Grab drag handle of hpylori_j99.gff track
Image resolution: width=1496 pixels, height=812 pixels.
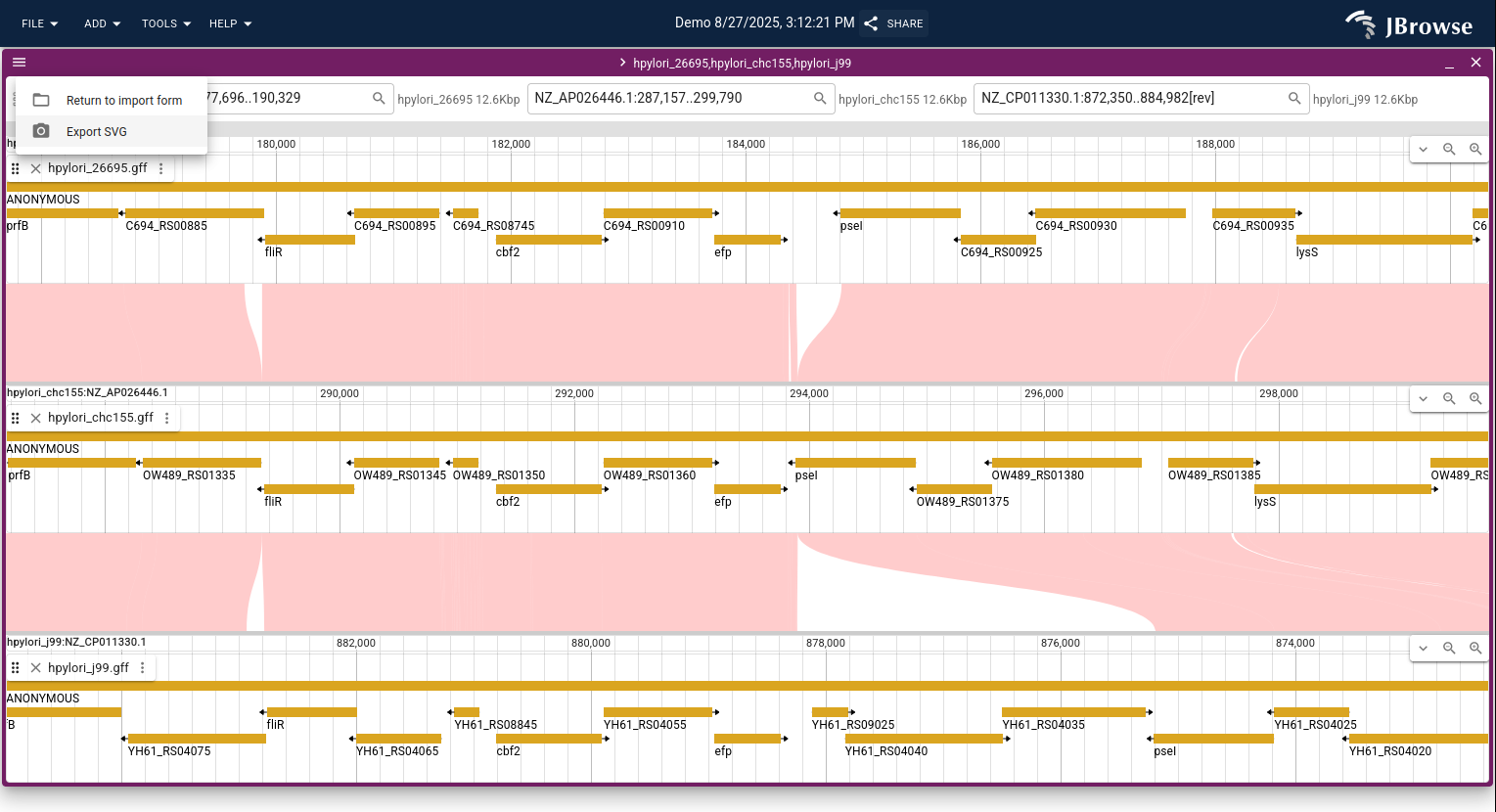[16, 667]
